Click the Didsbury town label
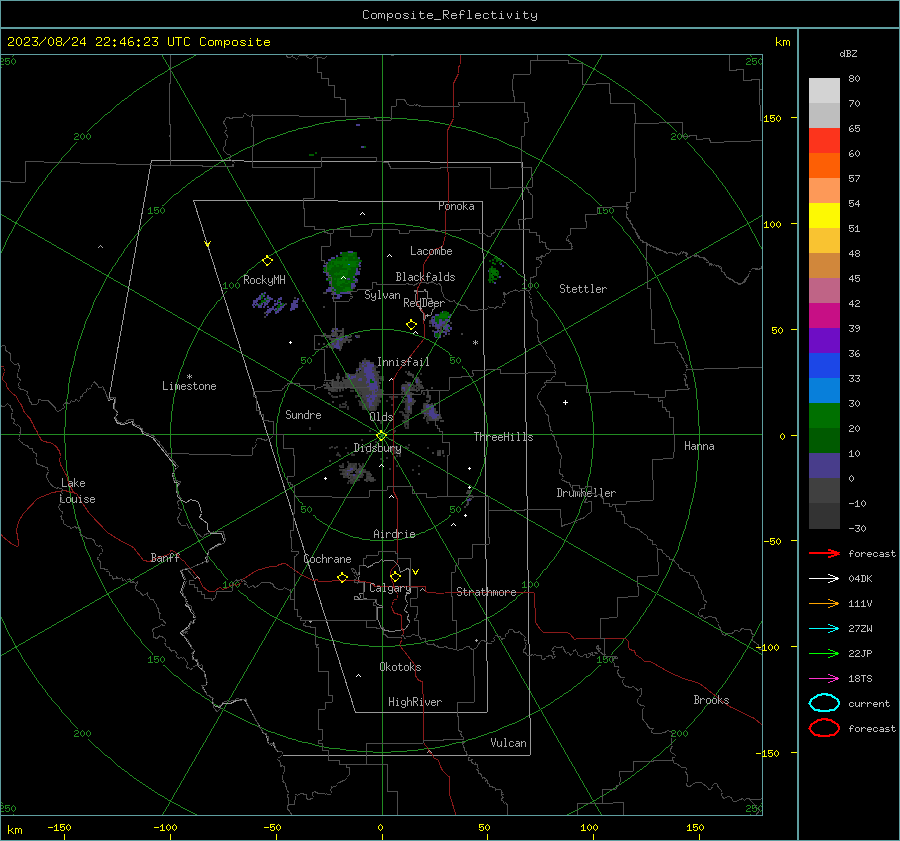This screenshot has height=841, width=900. click(377, 448)
